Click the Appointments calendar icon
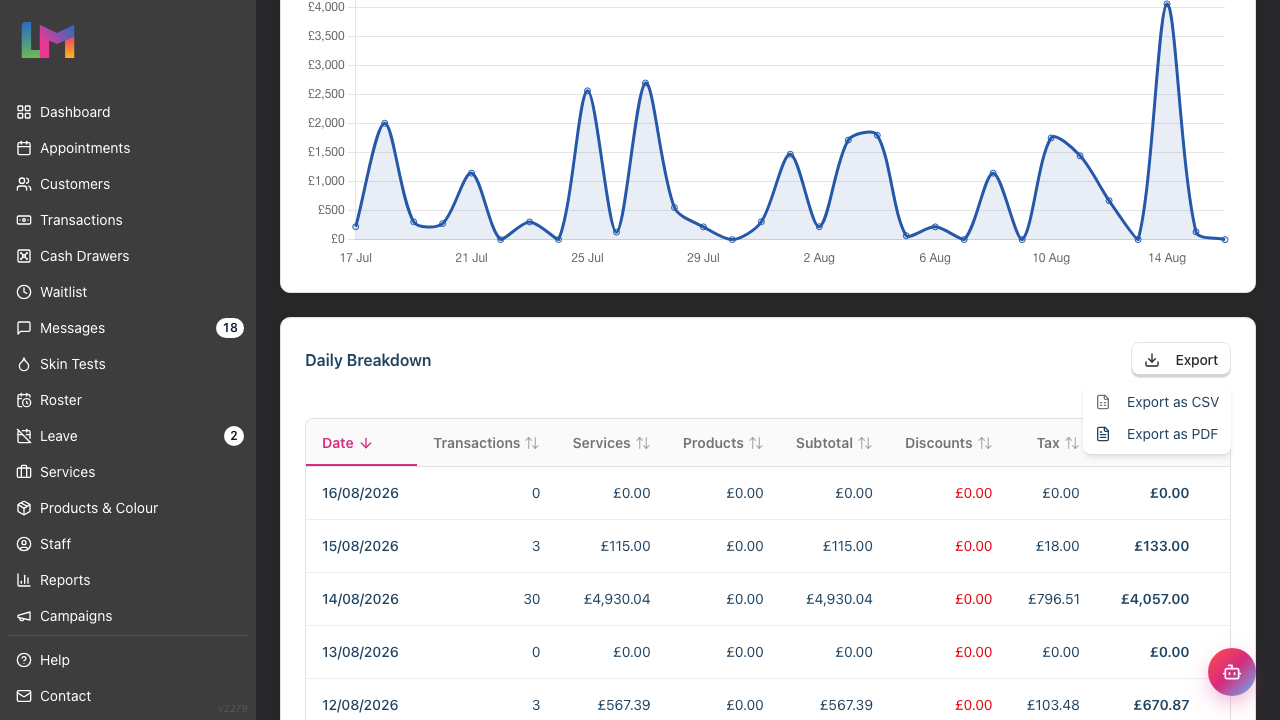The width and height of the screenshot is (1280, 720). [x=24, y=148]
